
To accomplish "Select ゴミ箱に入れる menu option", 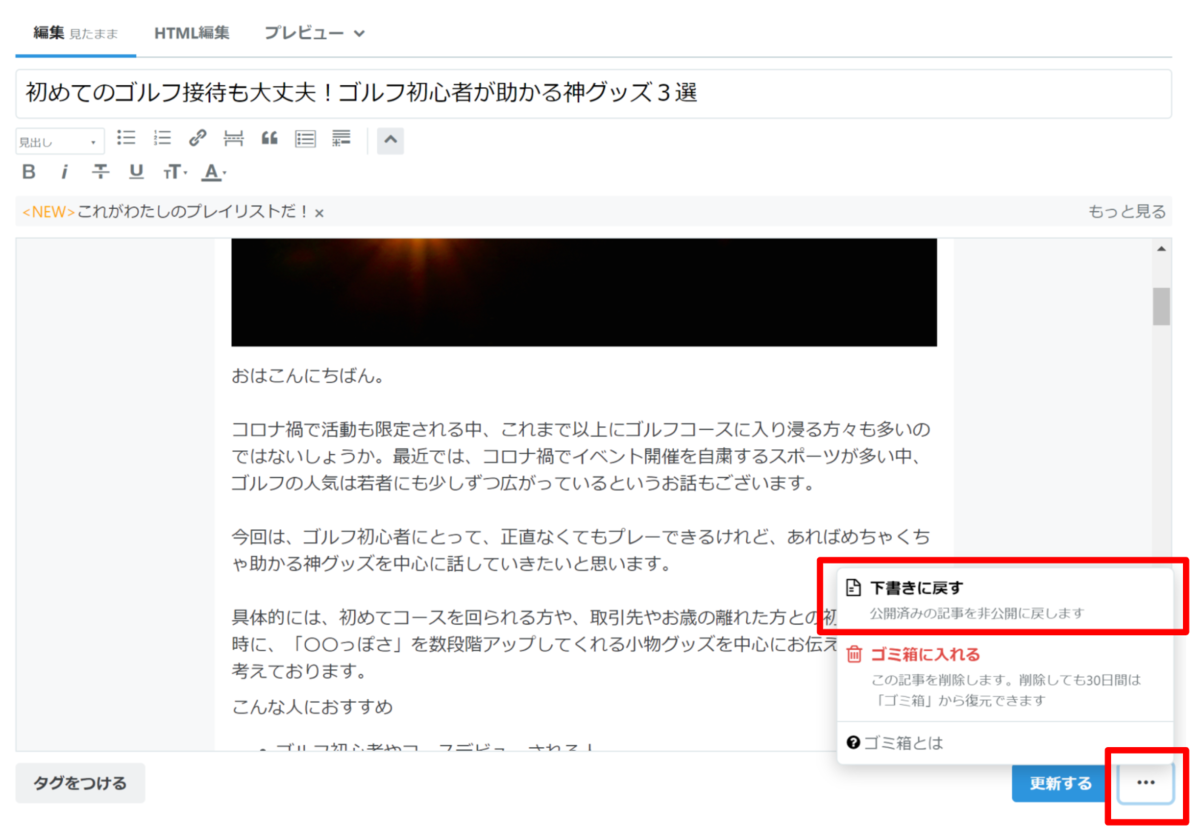I will click(x=1005, y=676).
